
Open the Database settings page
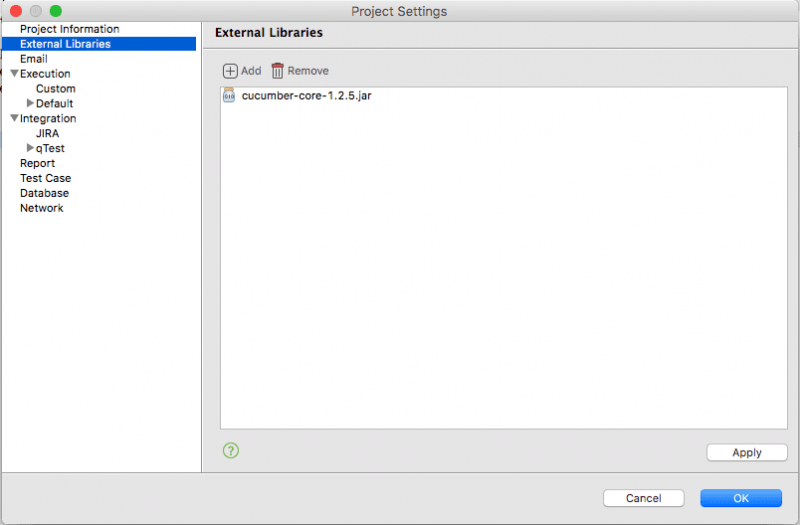click(x=44, y=193)
